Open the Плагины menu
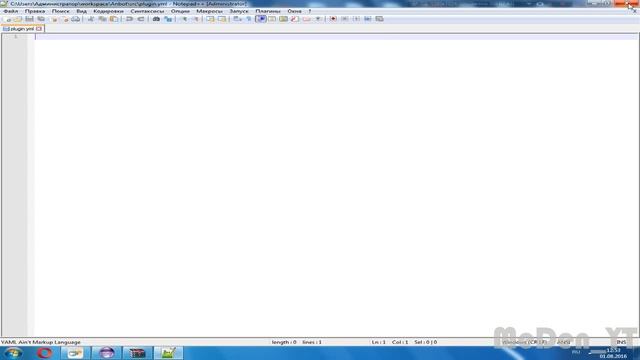The height and width of the screenshot is (360, 640). point(268,11)
